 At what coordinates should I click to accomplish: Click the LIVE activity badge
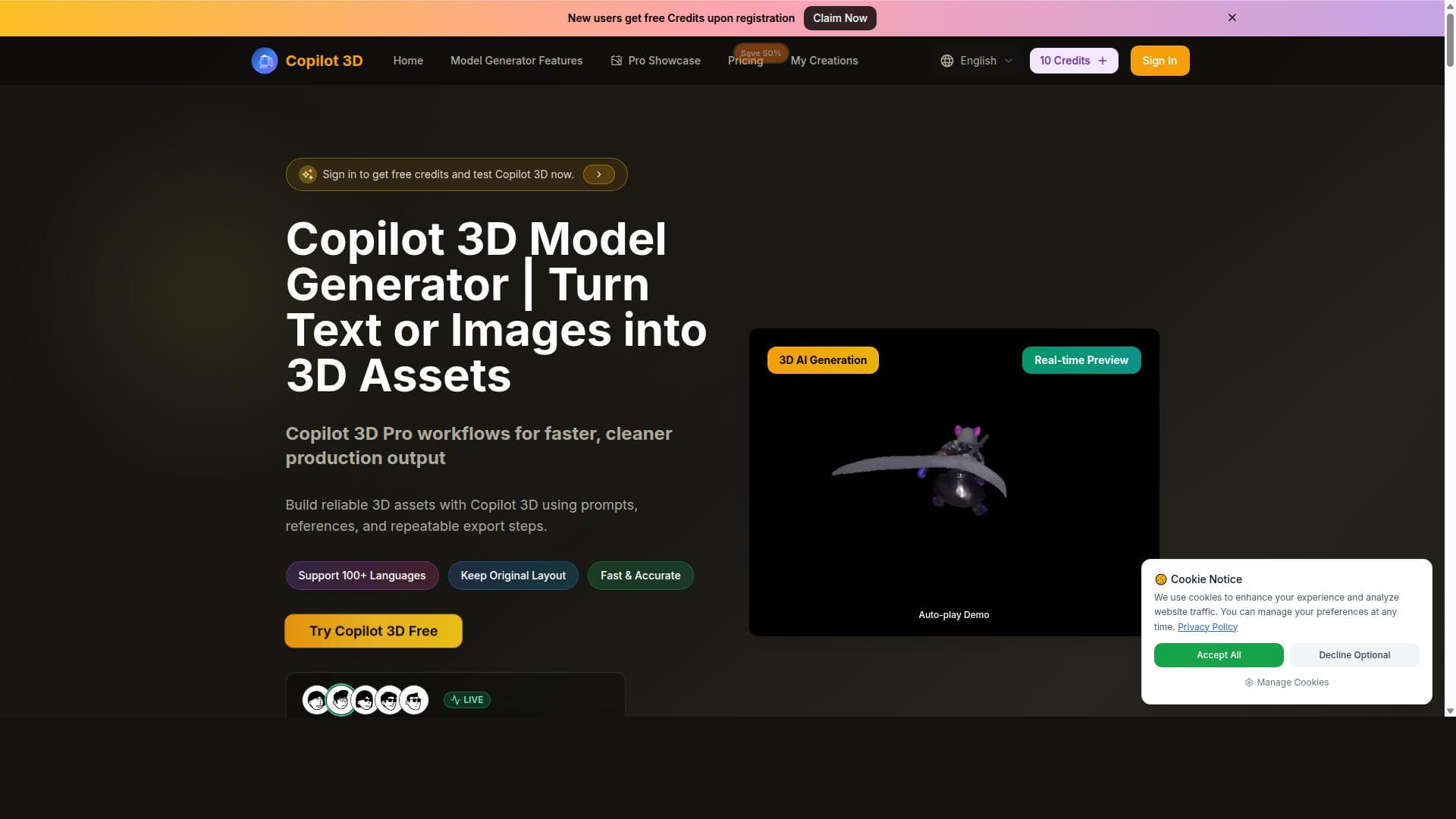[x=466, y=700]
